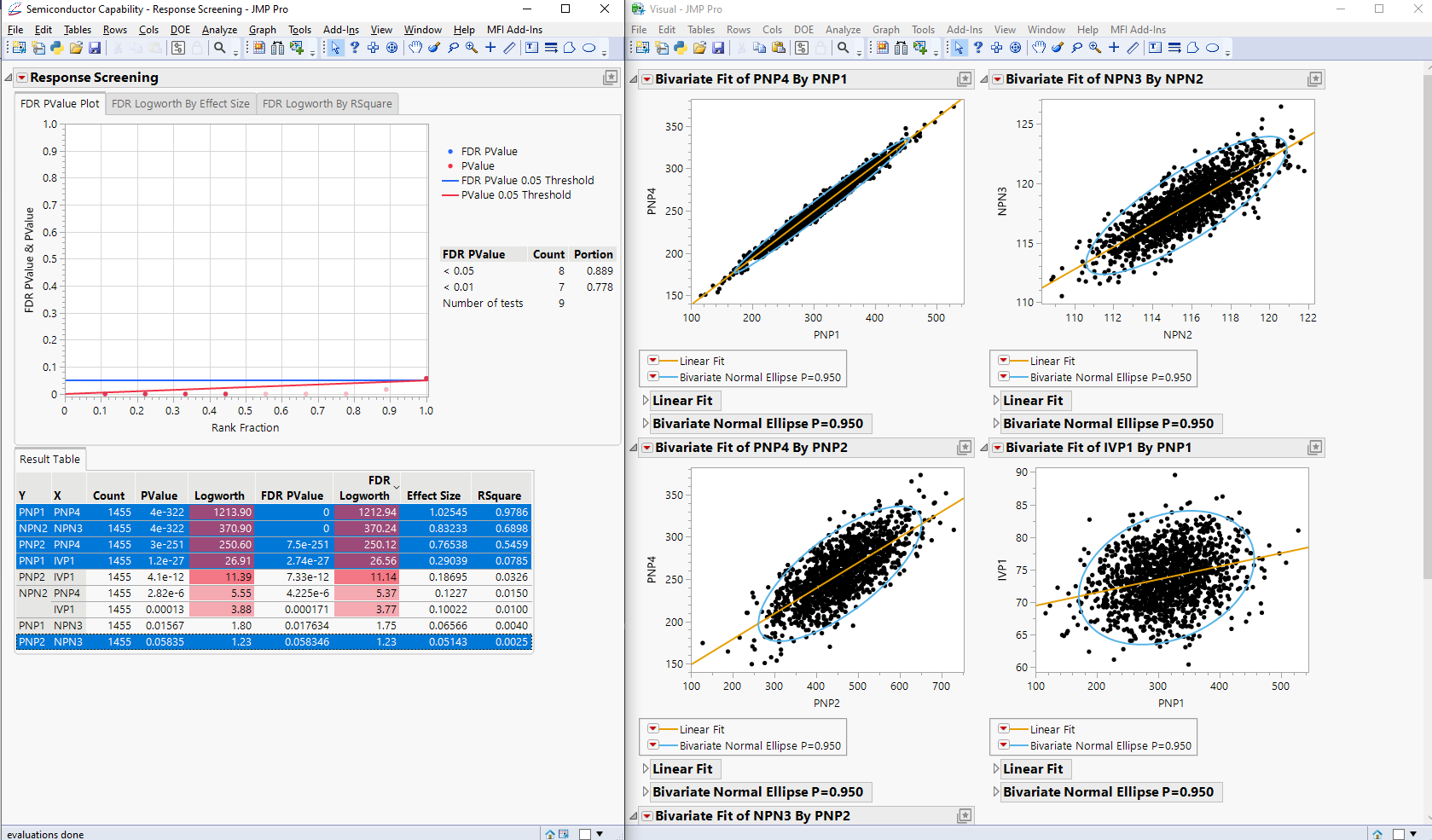This screenshot has height=840, width=1432.
Task: Open the red triangle menu on Bivariate Fit of NPN3 By NPN2
Action: 998,78
